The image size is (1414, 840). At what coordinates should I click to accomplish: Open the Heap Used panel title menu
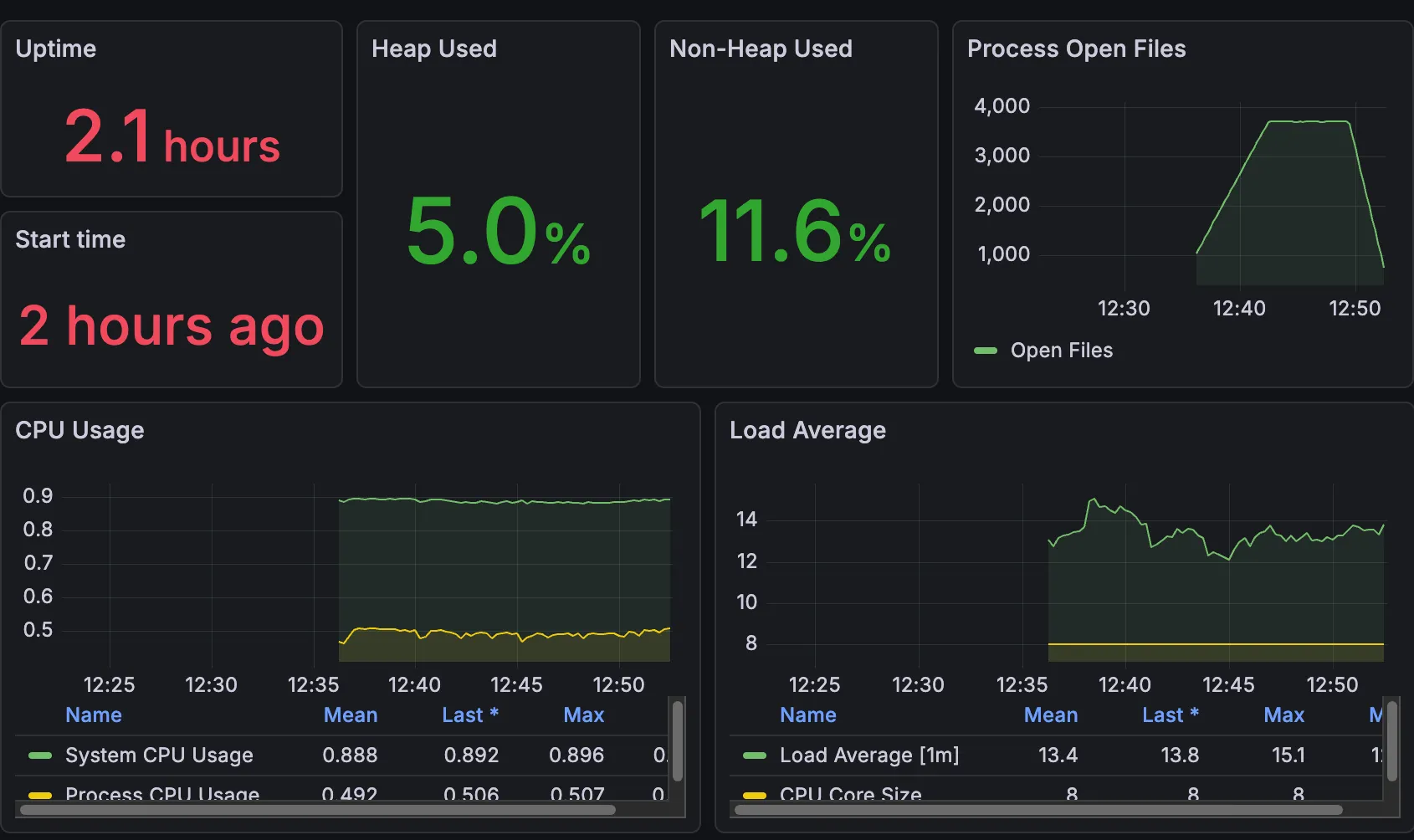coord(433,49)
